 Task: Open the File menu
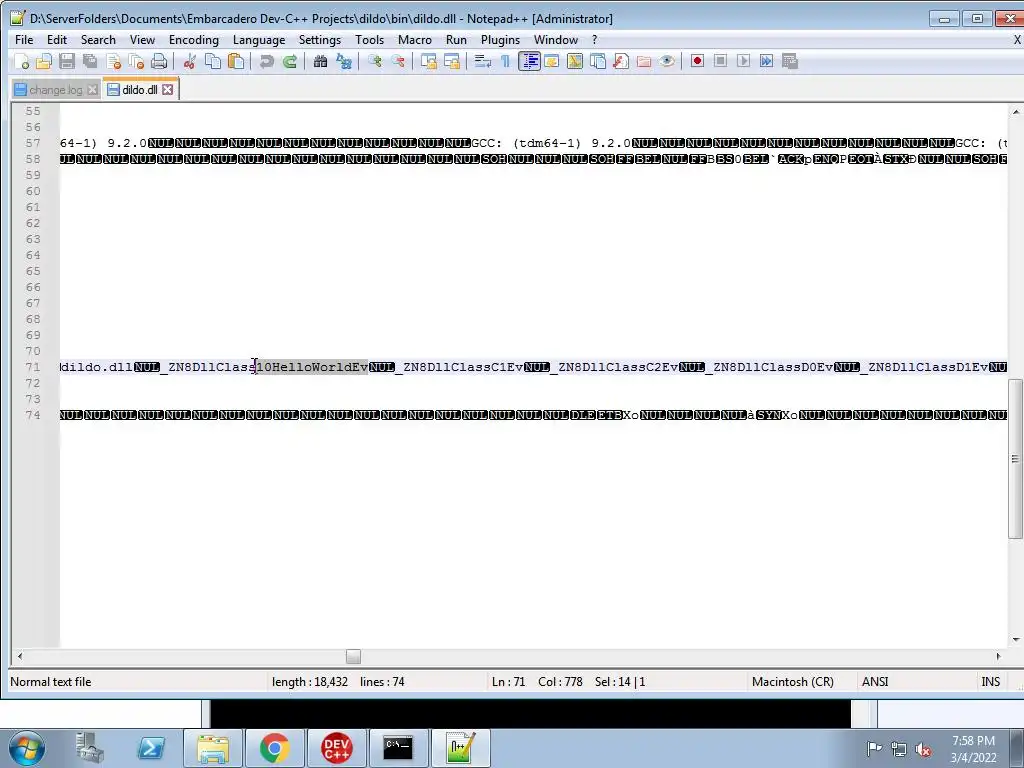point(24,40)
